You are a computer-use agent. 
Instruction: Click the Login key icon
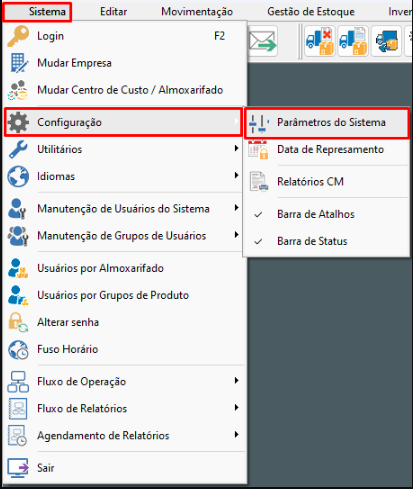(x=18, y=36)
